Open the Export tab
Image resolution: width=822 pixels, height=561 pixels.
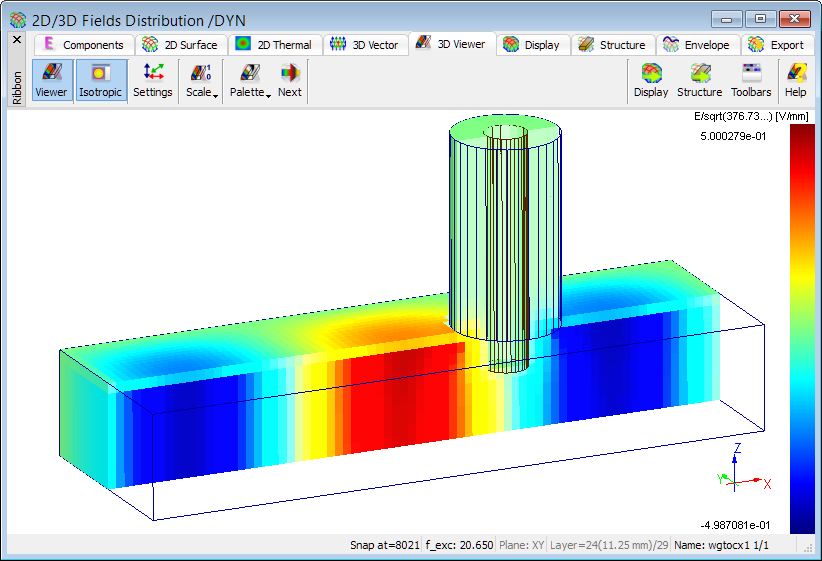point(776,45)
